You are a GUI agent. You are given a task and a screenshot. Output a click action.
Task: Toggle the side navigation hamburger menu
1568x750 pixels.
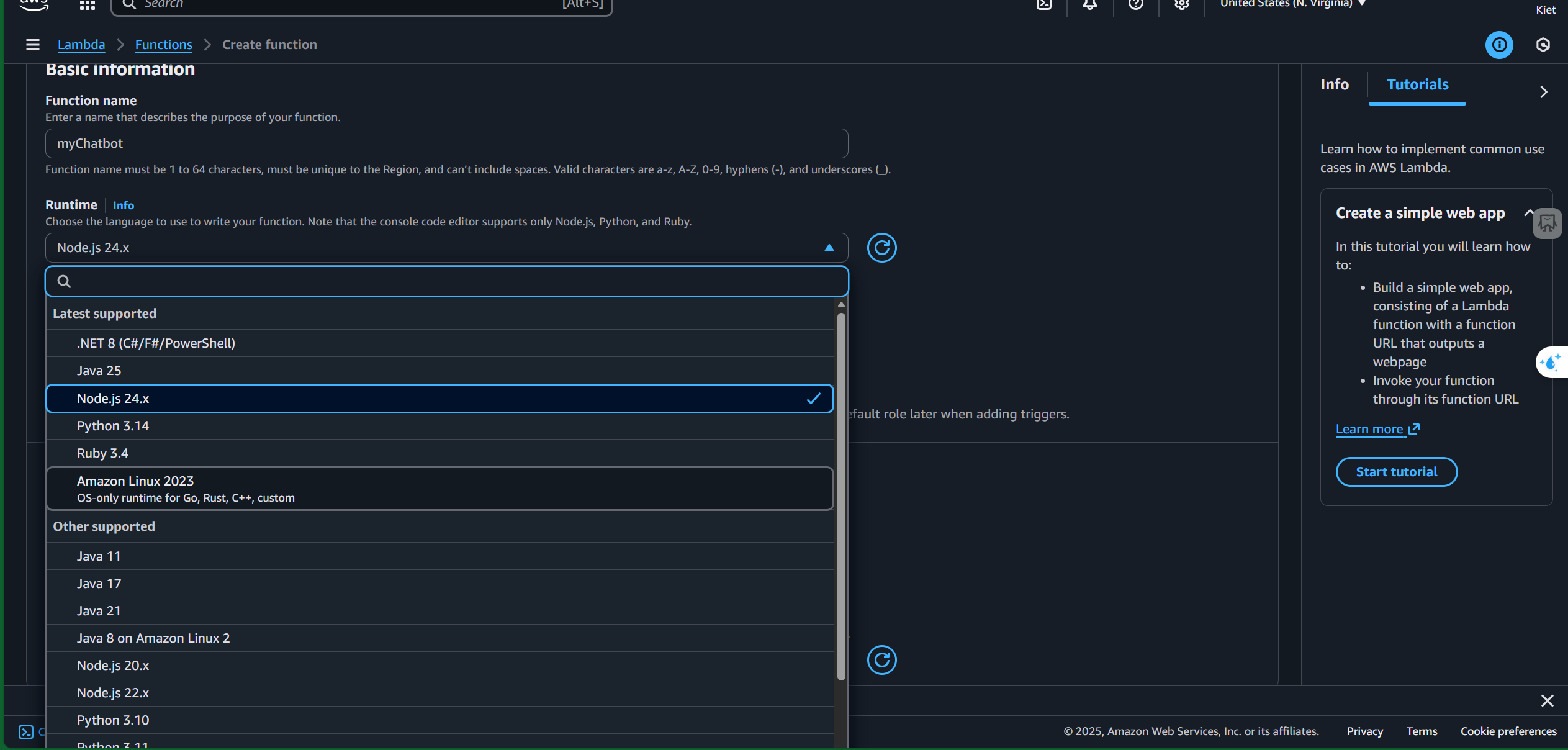point(33,45)
